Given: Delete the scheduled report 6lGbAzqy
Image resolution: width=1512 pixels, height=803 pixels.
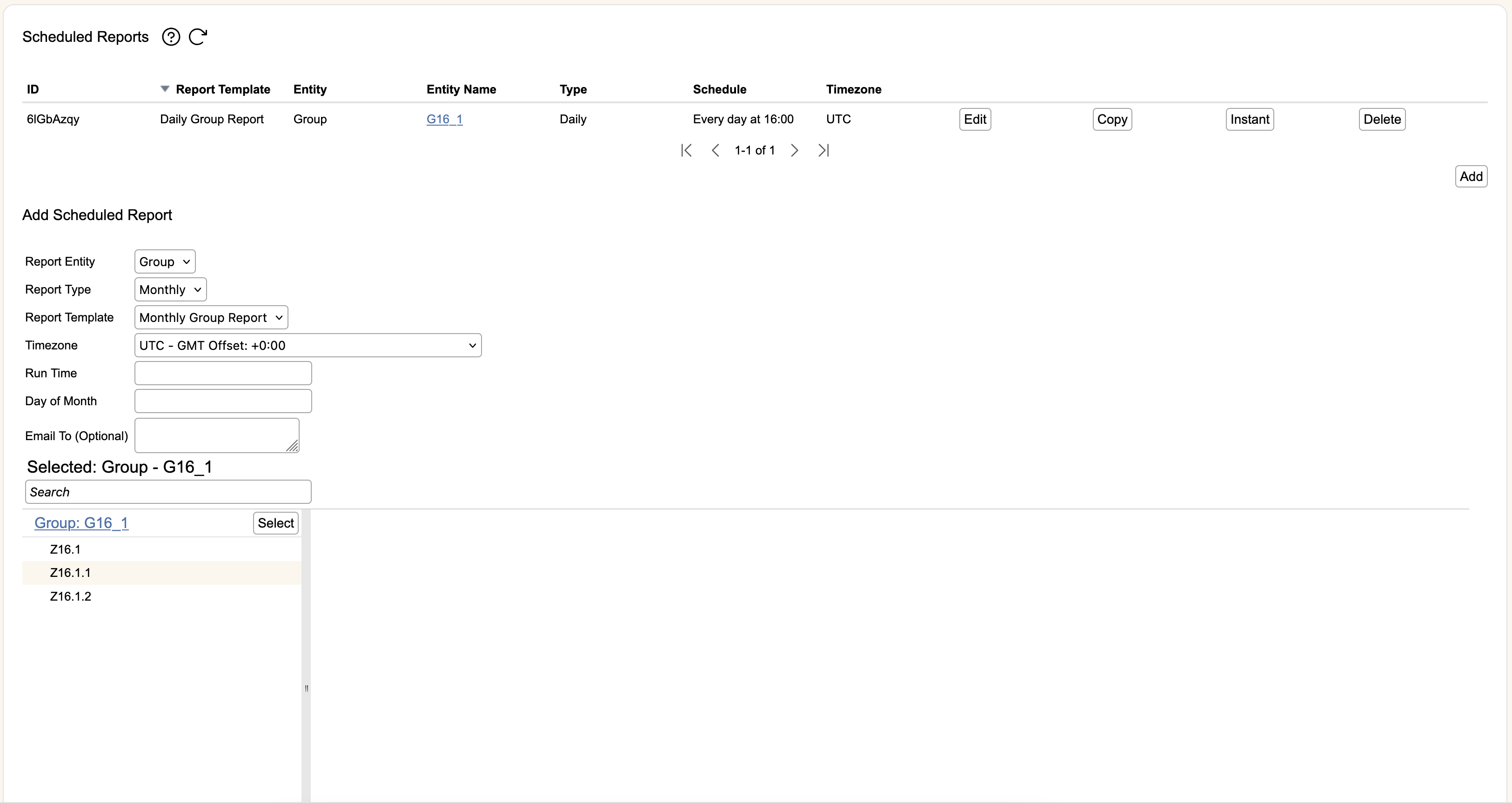Looking at the screenshot, I should tap(1382, 119).
